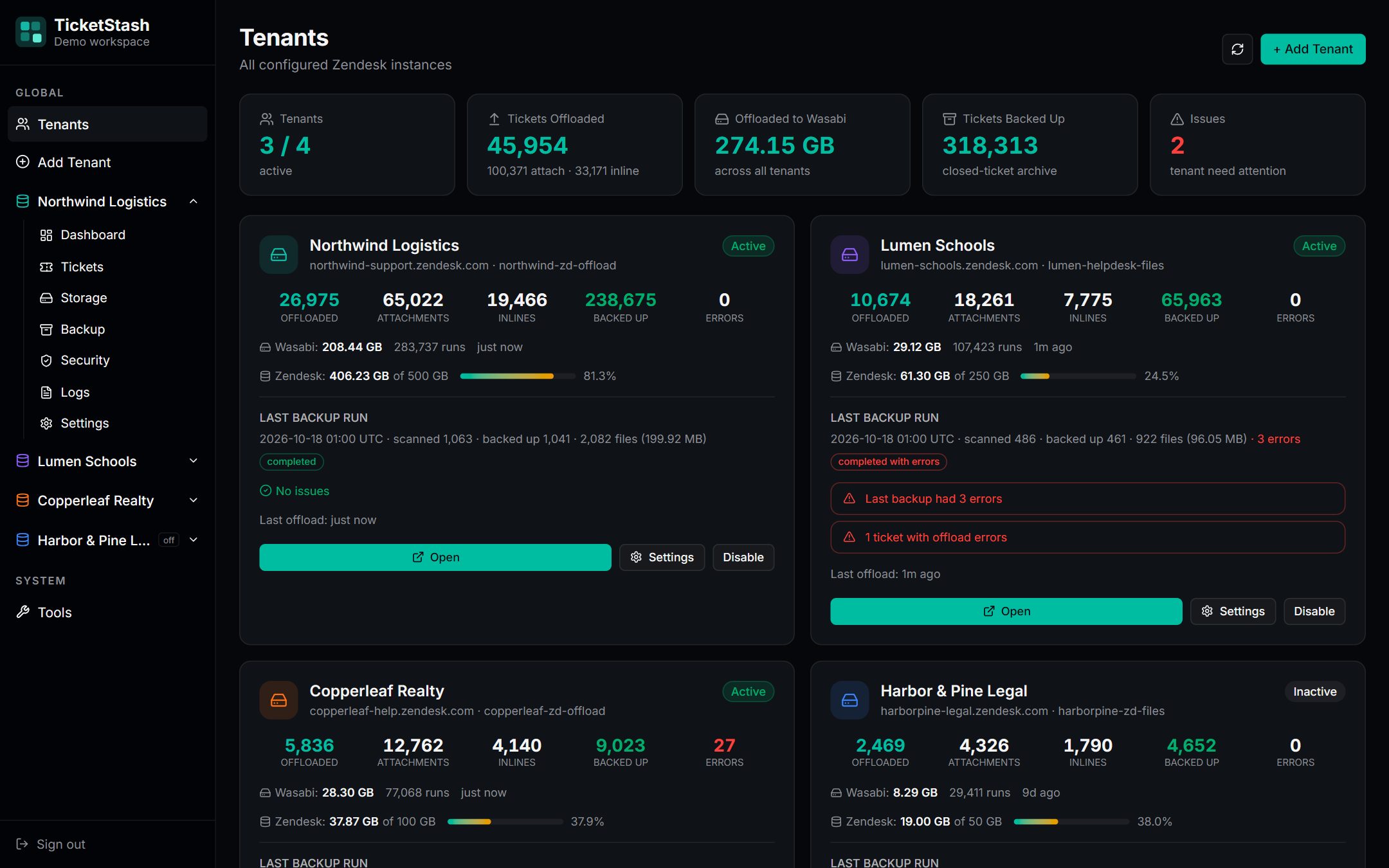The height and width of the screenshot is (868, 1389).
Task: Expand the Harbor & Pine sidebar chevron
Action: [x=194, y=540]
